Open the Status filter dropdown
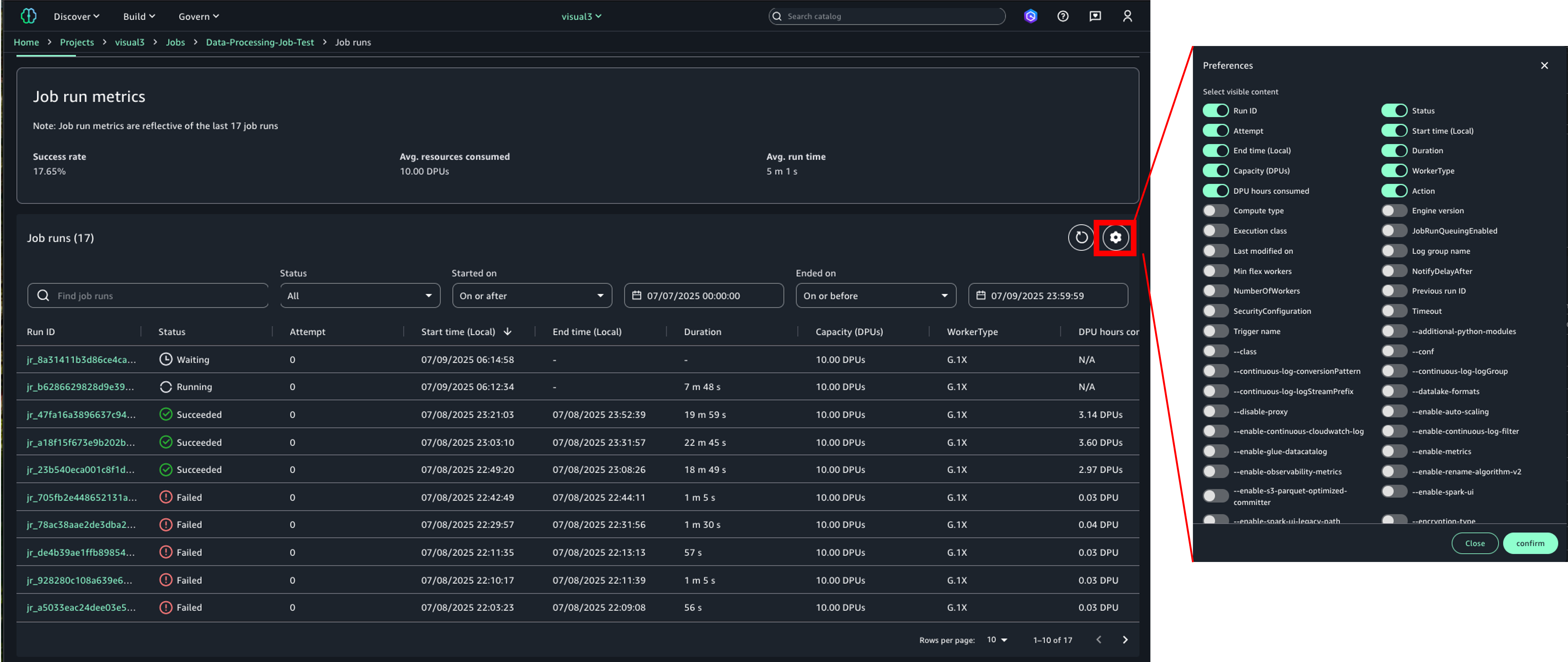This screenshot has width=1568, height=662. click(x=360, y=296)
